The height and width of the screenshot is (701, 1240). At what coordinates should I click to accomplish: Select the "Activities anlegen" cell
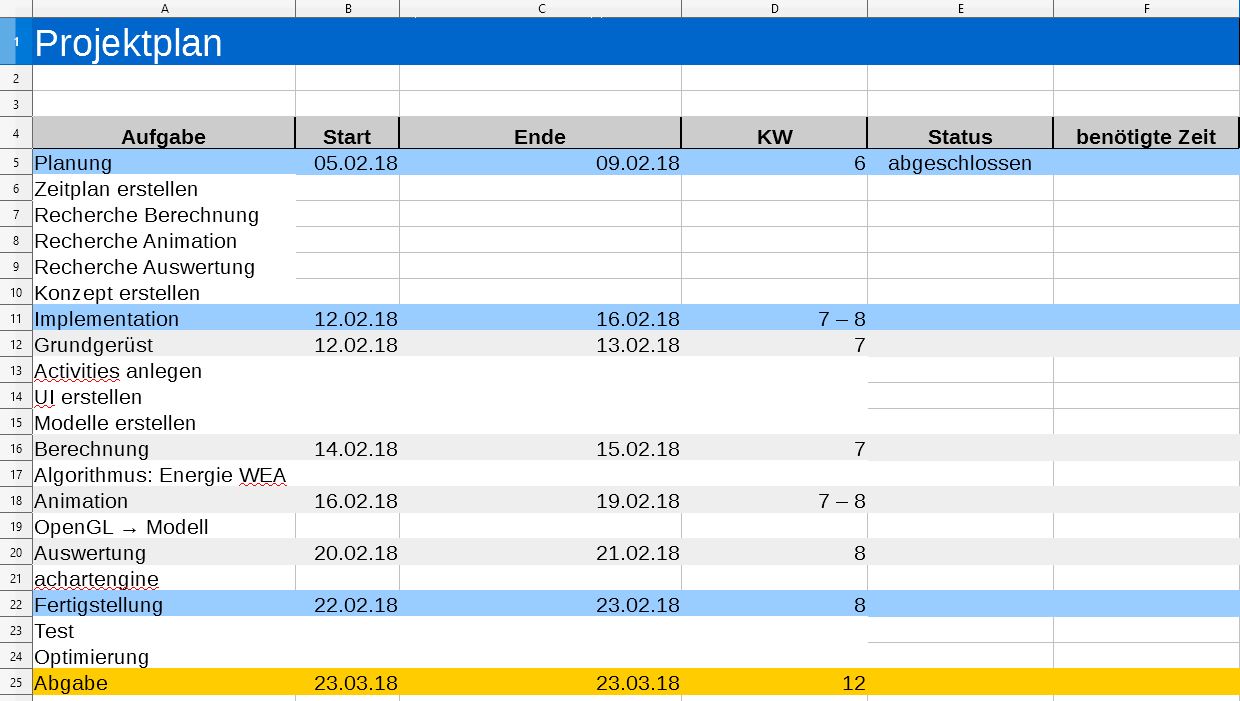(x=118, y=371)
